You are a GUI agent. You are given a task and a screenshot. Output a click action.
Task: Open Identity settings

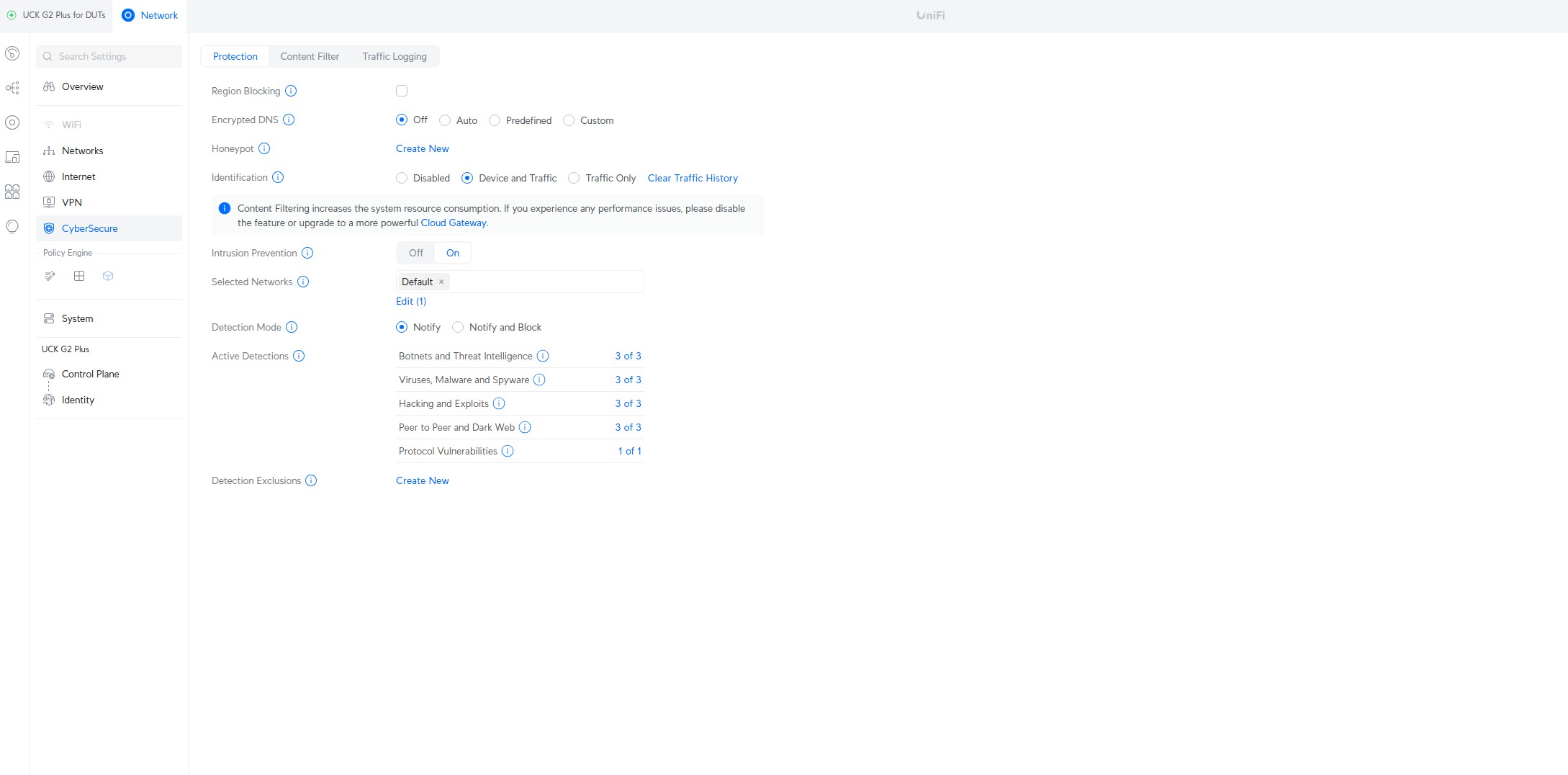109,400
